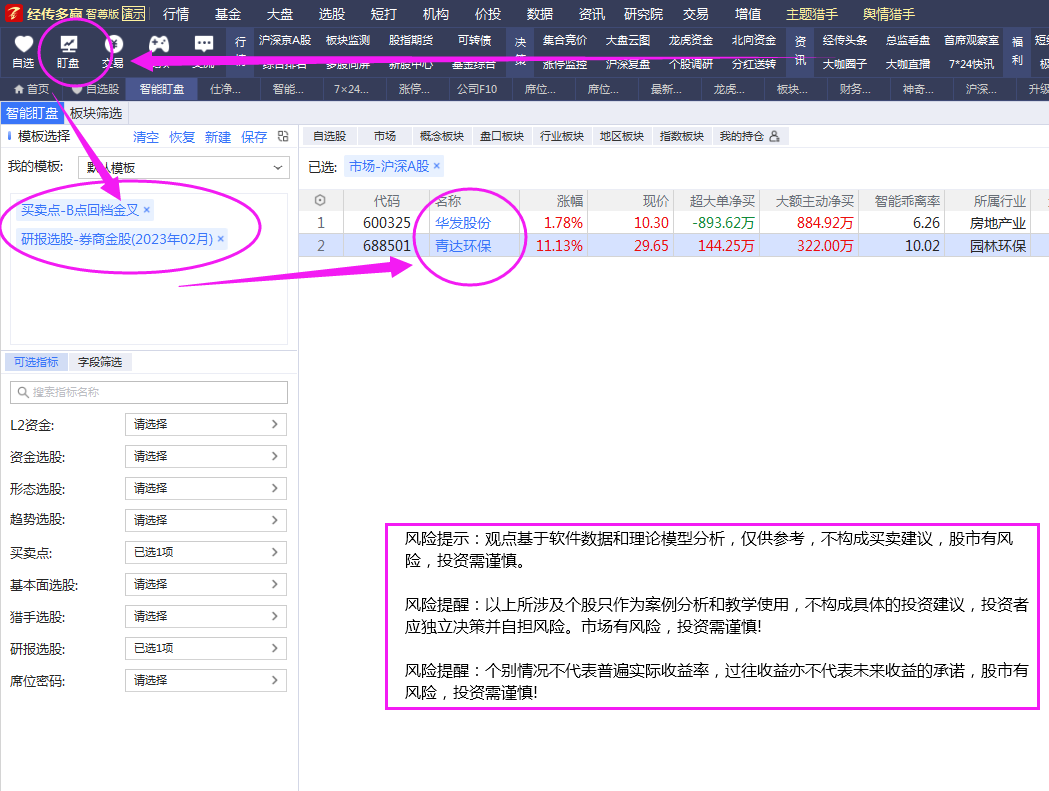Open the speech bubble chat icon
The height and width of the screenshot is (791, 1049).
[203, 44]
